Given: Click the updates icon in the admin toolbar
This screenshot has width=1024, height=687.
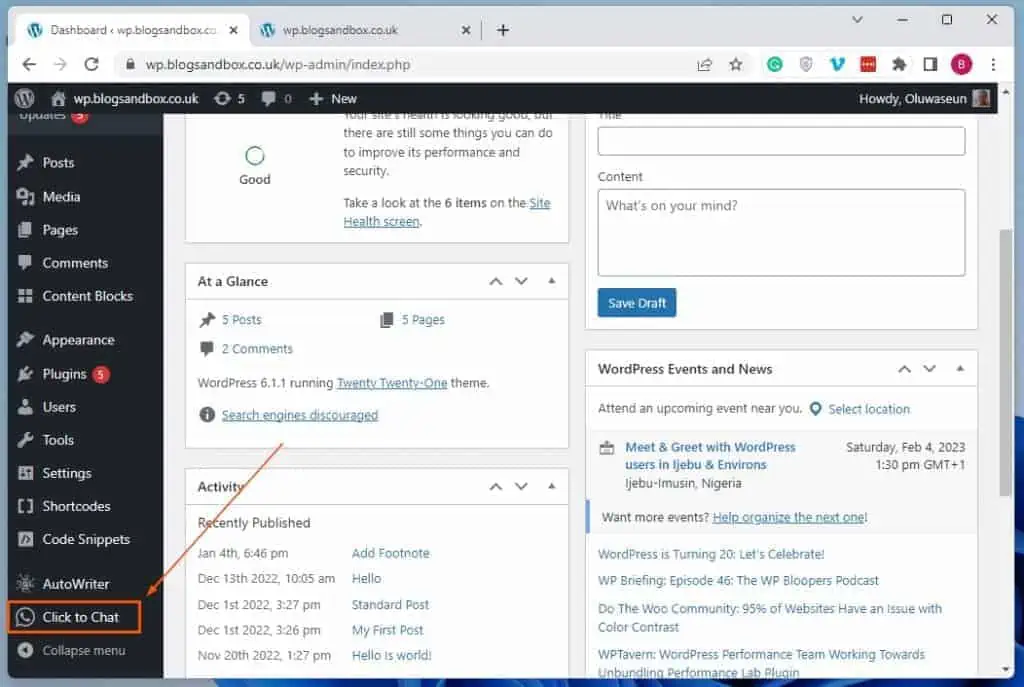Looking at the screenshot, I should point(228,98).
